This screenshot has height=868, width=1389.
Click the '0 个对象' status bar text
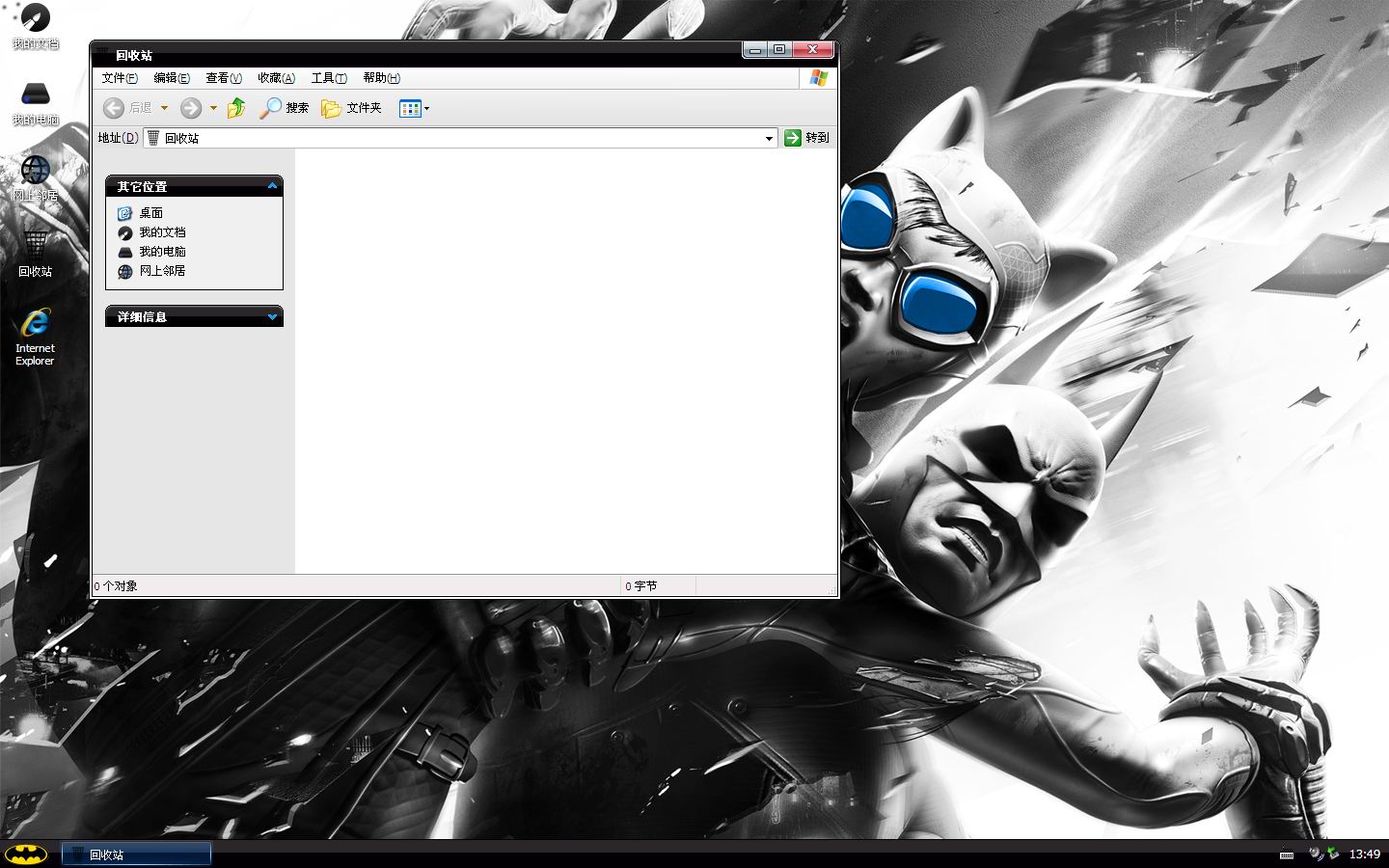pos(116,586)
